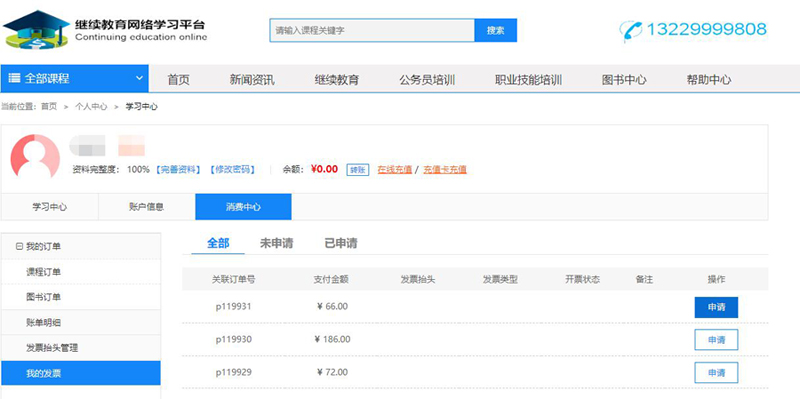Click 申请 for order p119931
This screenshot has height=399, width=800.
click(x=716, y=307)
